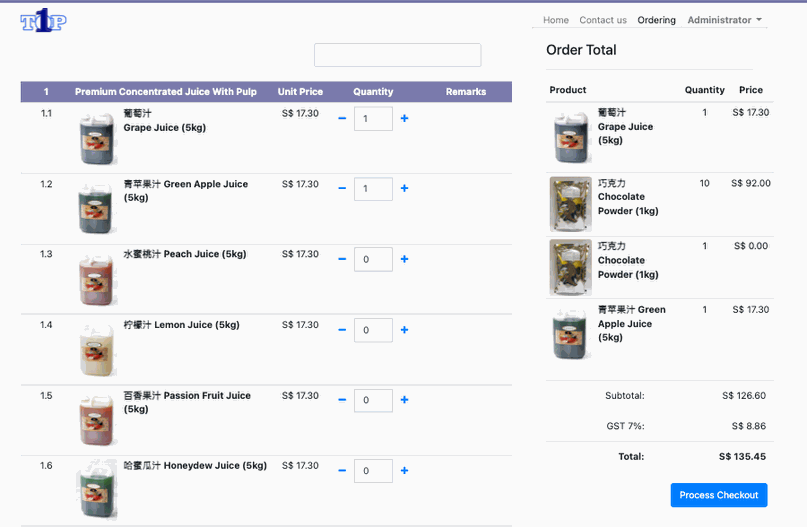Go to the Home page

click(x=555, y=20)
